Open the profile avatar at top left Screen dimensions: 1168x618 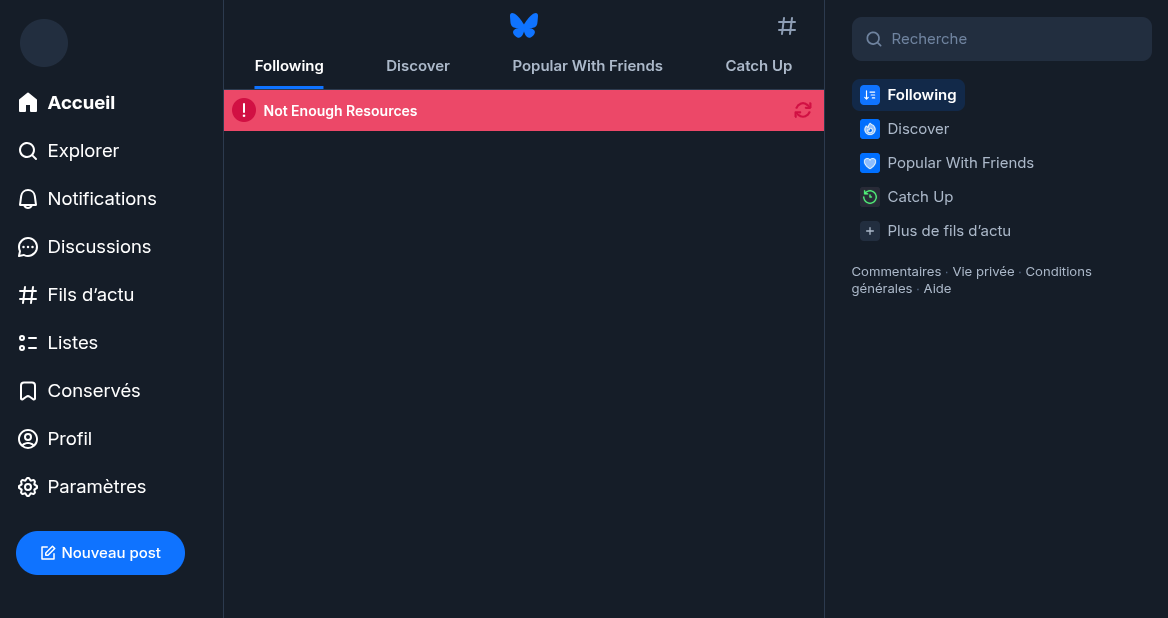[x=44, y=43]
